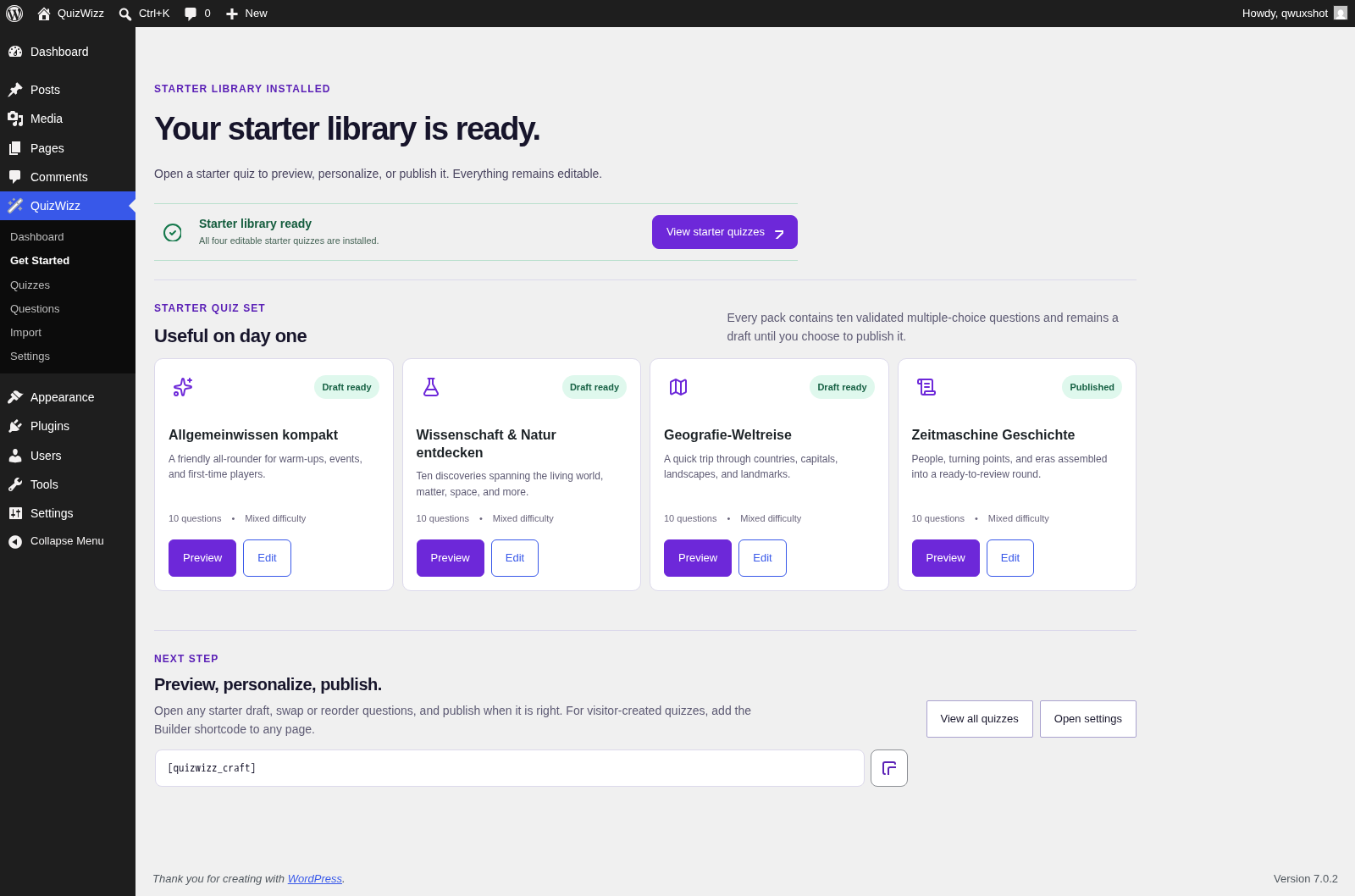Image resolution: width=1355 pixels, height=896 pixels.
Task: Preview Wissenschaft & Natur entdecken quiz
Action: [x=451, y=558]
